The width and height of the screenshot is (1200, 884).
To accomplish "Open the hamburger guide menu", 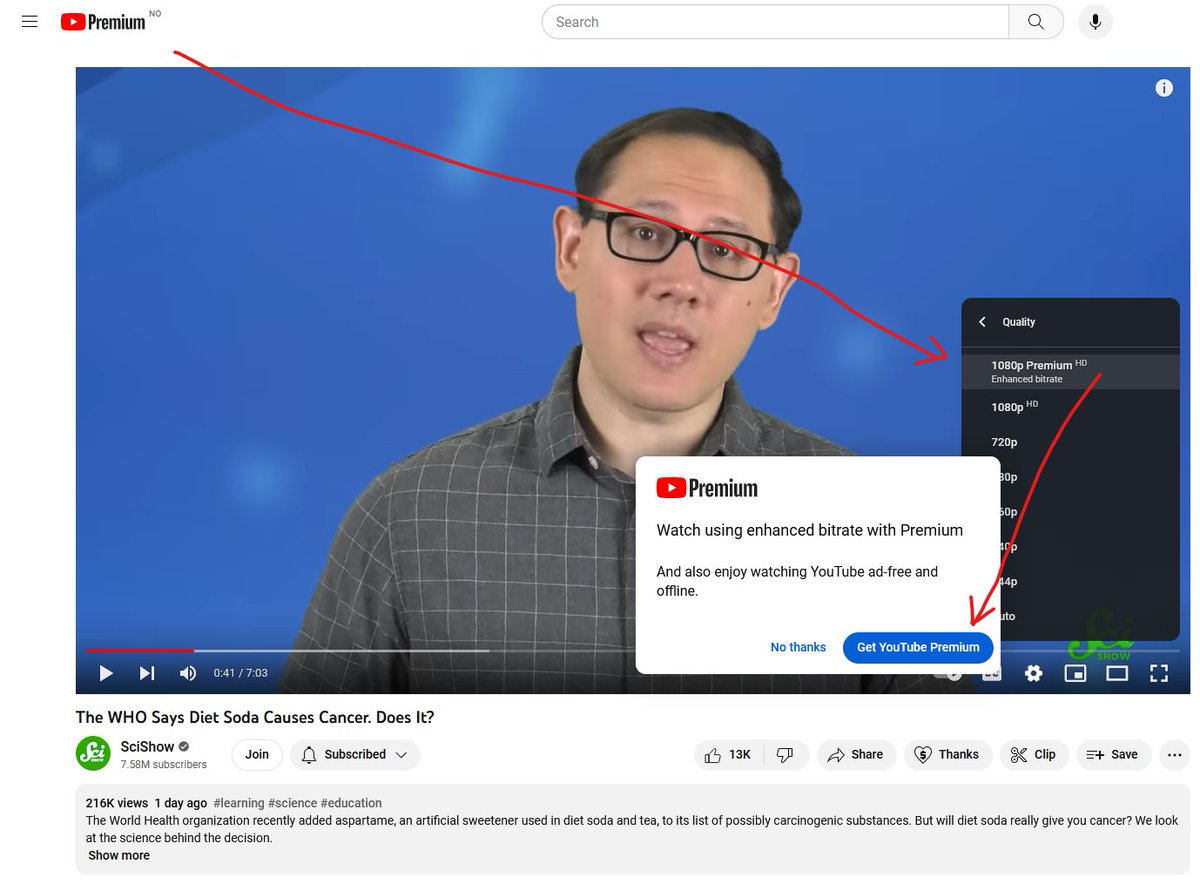I will tap(30, 21).
